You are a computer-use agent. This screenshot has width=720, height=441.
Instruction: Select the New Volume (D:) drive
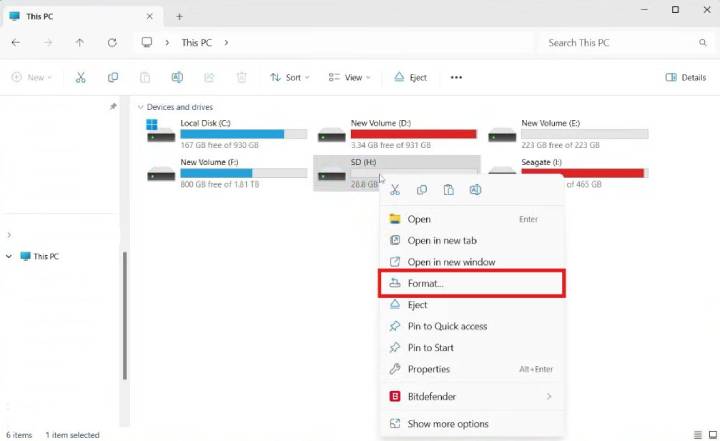point(397,134)
